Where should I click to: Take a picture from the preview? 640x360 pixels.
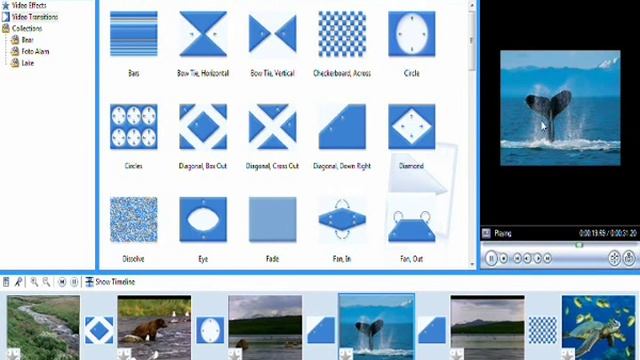(629, 258)
